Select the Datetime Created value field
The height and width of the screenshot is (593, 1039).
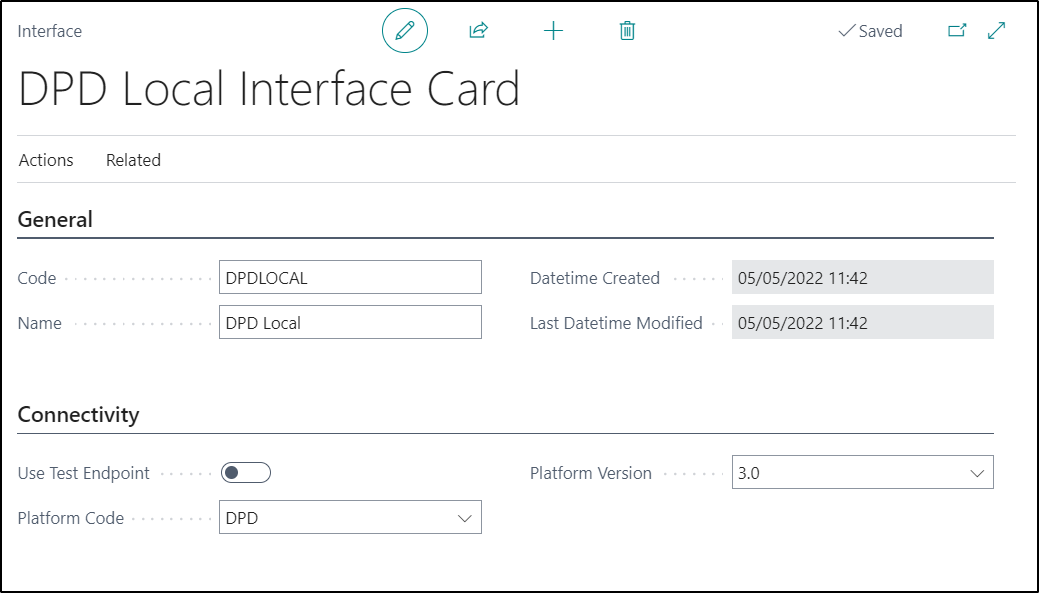862,277
